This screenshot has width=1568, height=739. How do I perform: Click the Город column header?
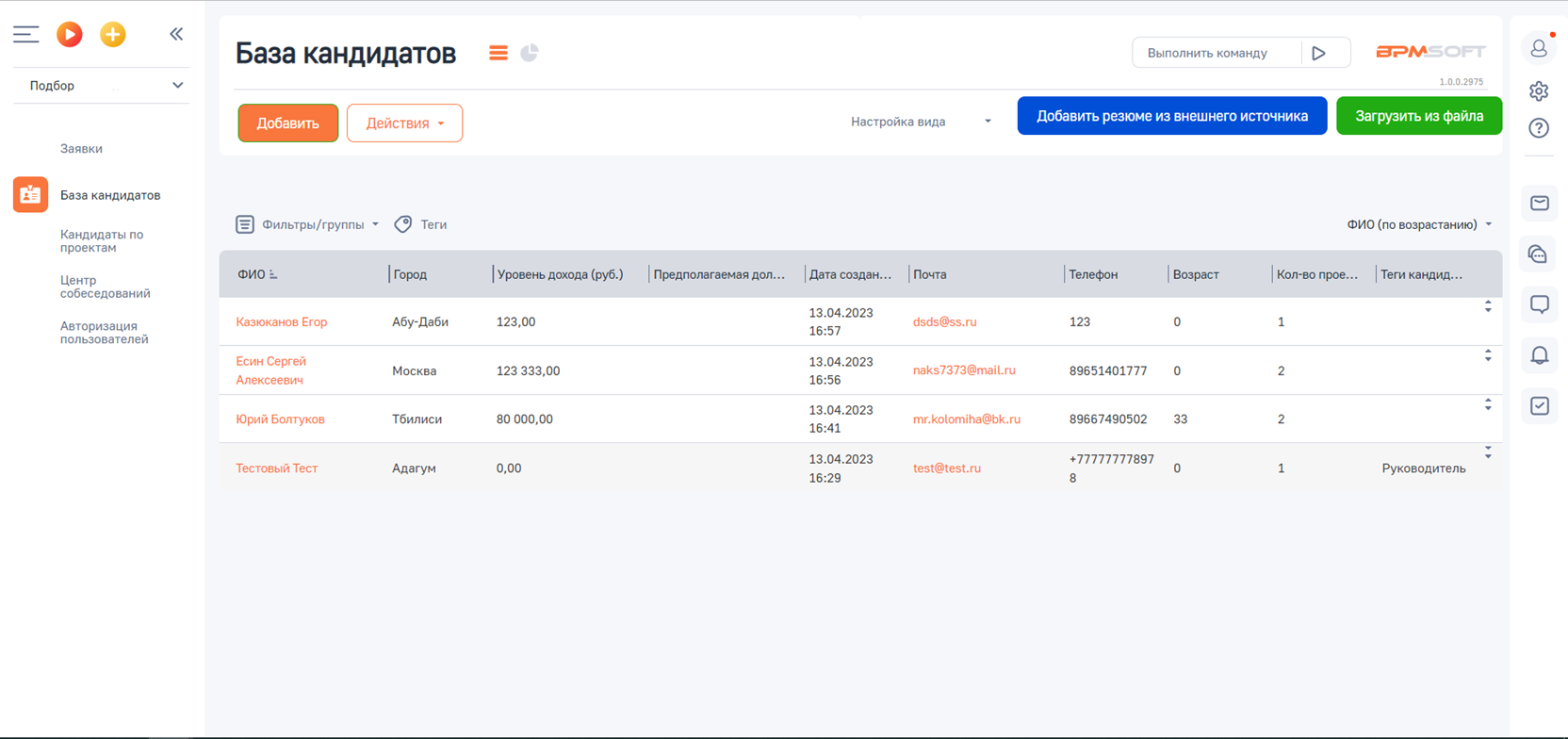(410, 274)
